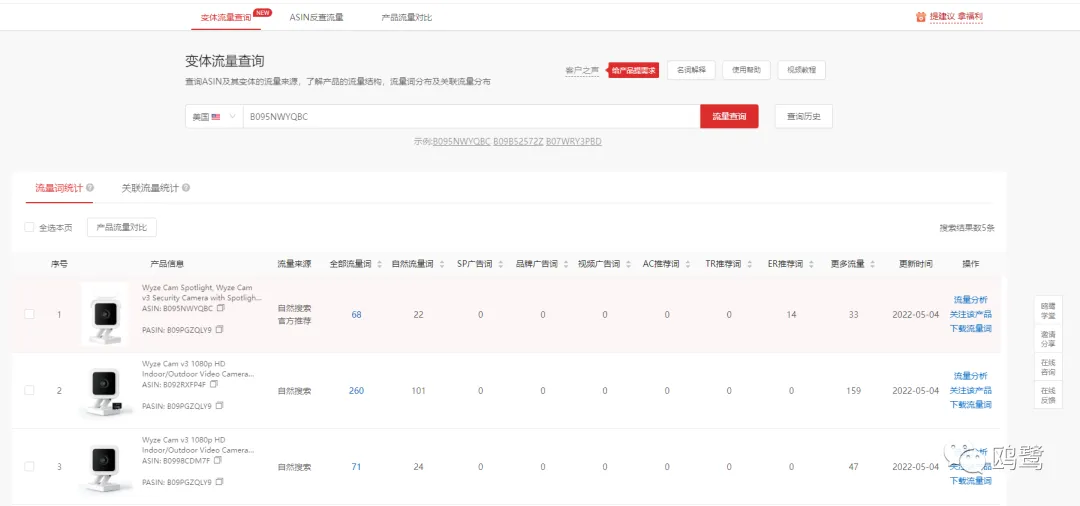Open total traffic words count 260
The image size is (1080, 506).
[356, 390]
